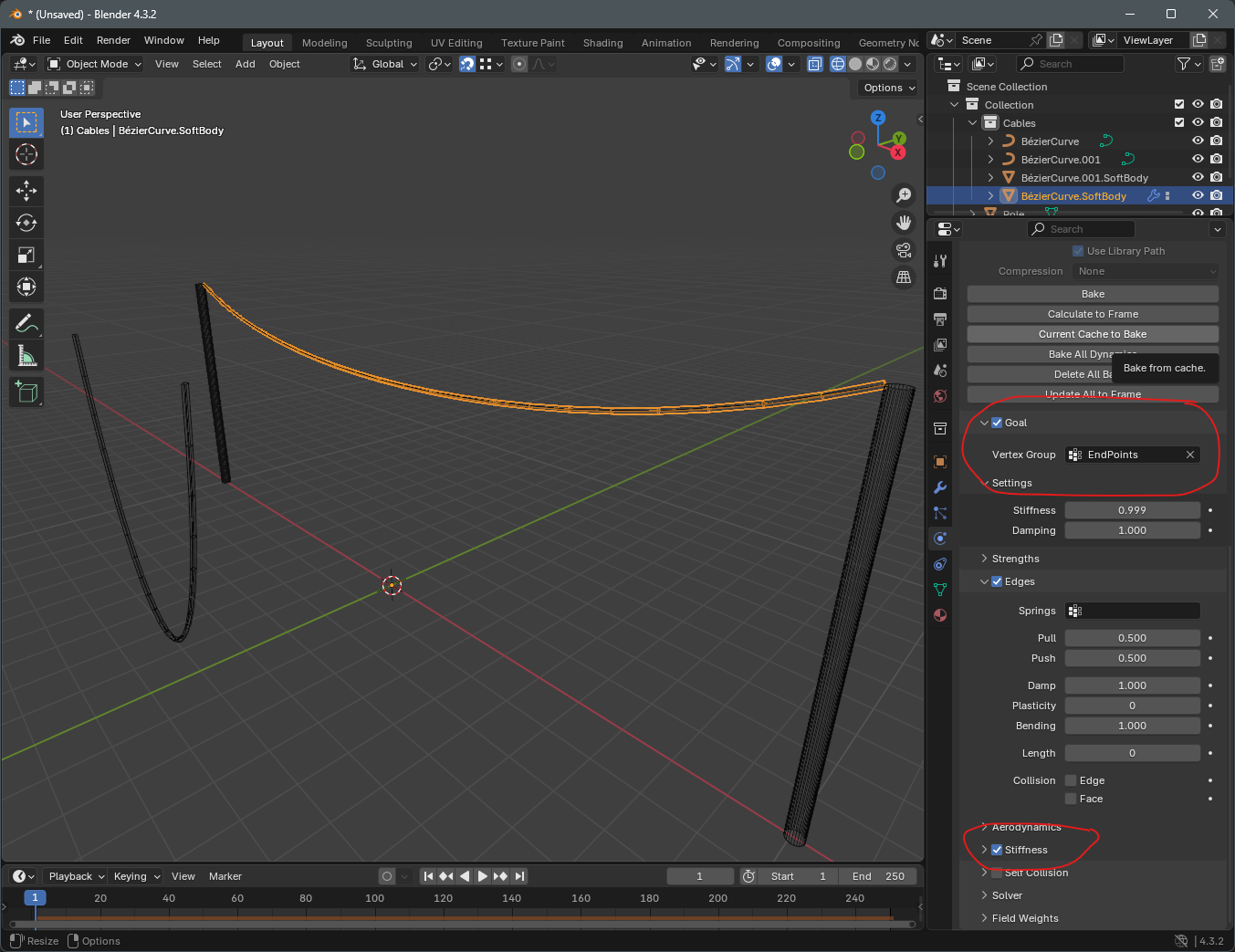1235x952 pixels.
Task: Select the Move tool in toolbar
Action: [26, 191]
